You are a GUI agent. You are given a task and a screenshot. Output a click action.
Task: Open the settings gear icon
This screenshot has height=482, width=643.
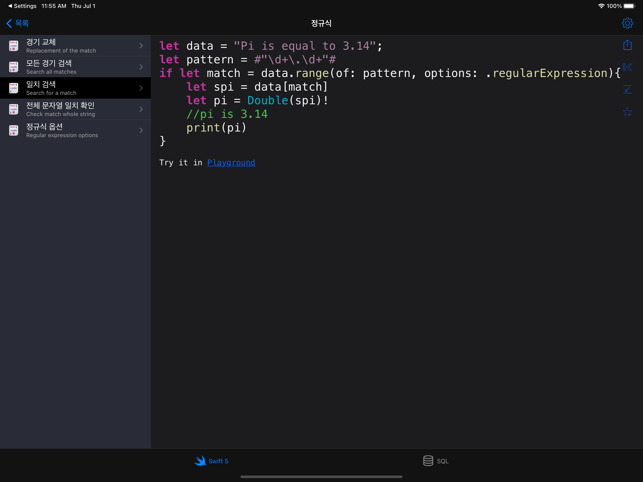[627, 23]
